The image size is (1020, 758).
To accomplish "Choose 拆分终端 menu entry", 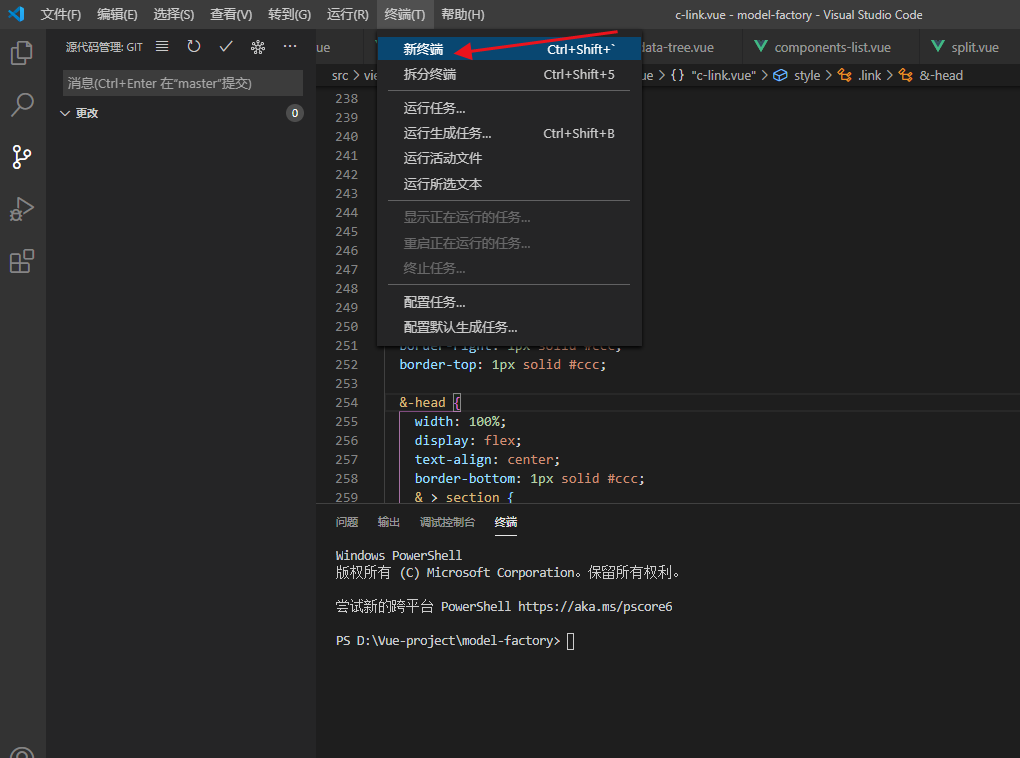I will pos(429,74).
